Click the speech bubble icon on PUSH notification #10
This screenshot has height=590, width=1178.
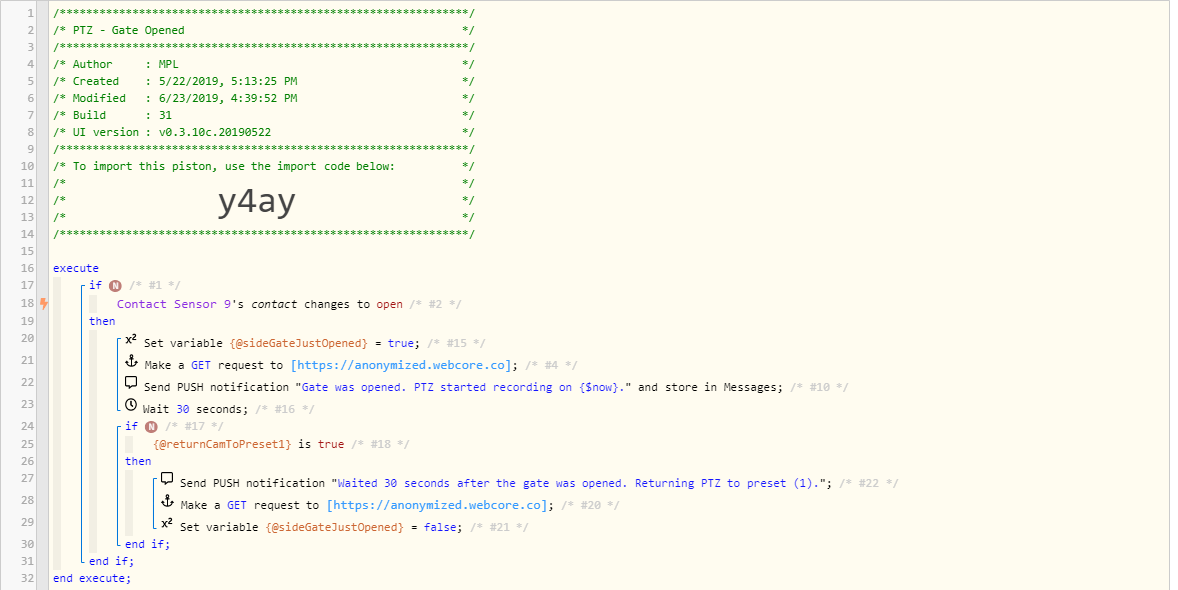(x=131, y=383)
